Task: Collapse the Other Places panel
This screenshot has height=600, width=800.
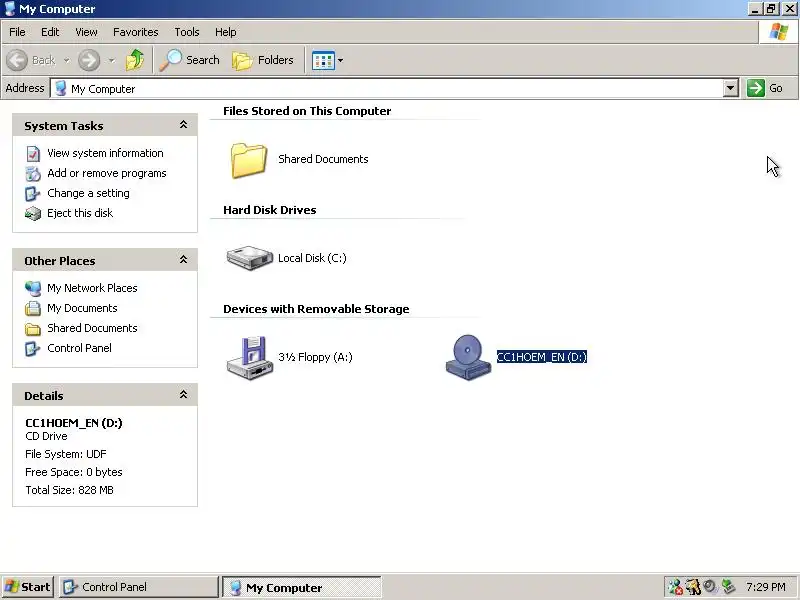Action: [x=183, y=260]
